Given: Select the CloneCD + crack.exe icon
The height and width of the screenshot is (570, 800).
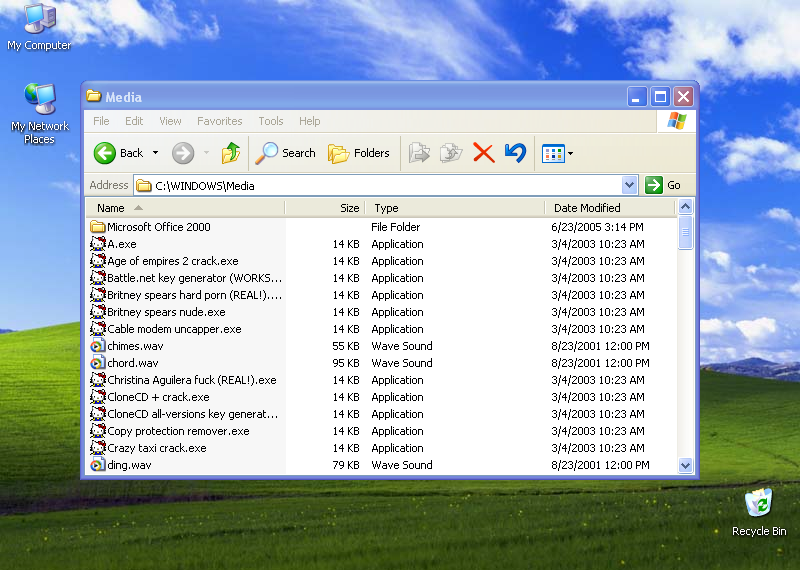Looking at the screenshot, I should (x=97, y=396).
